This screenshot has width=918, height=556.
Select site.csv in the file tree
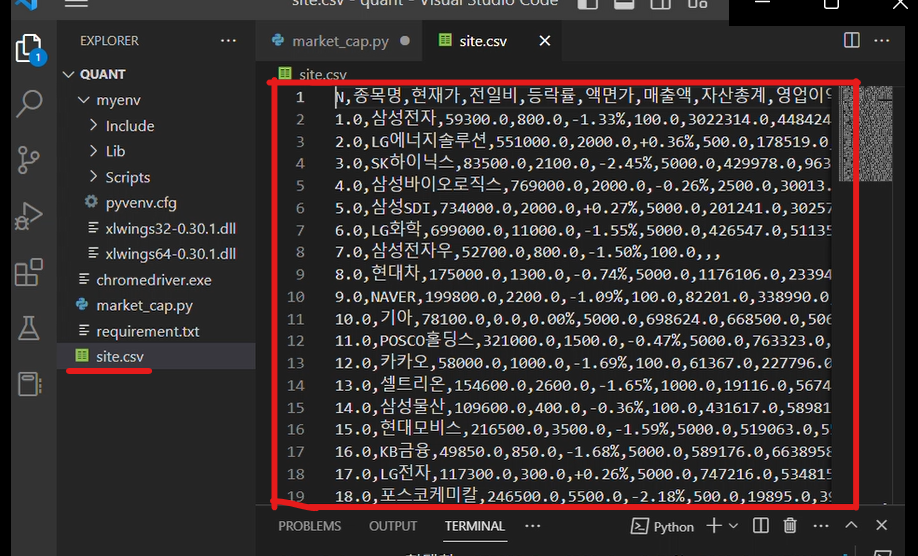click(156, 356)
